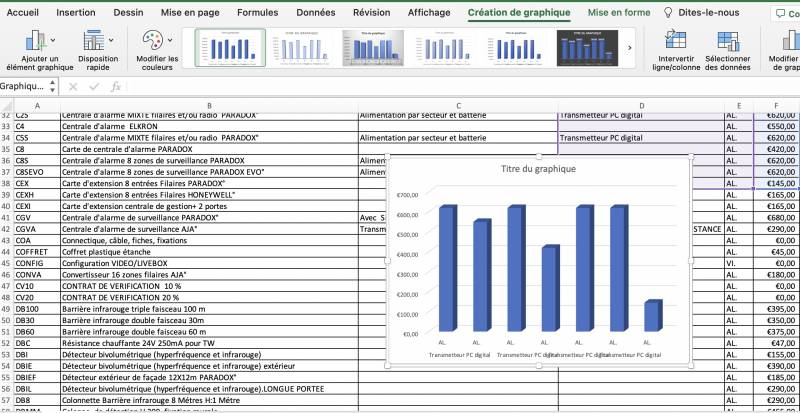Click the select-all corner triangle

pos(7,106)
